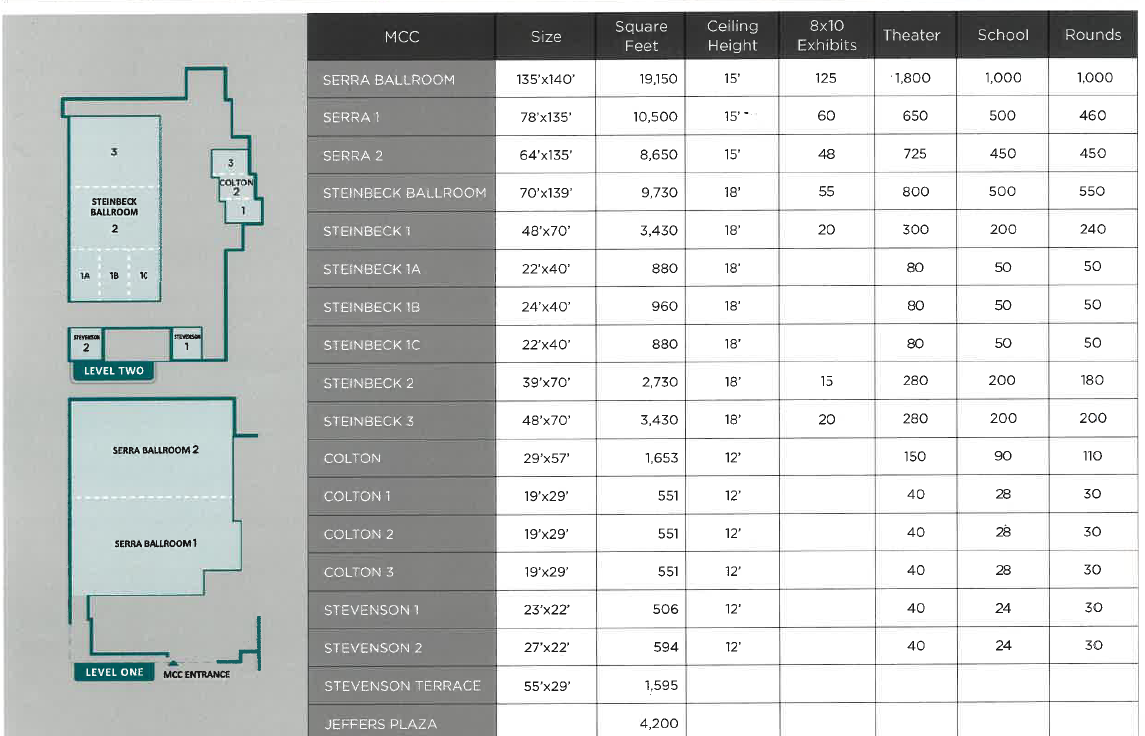Click the STEVENSON TERRACE row label
1145x736 pixels.
[x=402, y=686]
